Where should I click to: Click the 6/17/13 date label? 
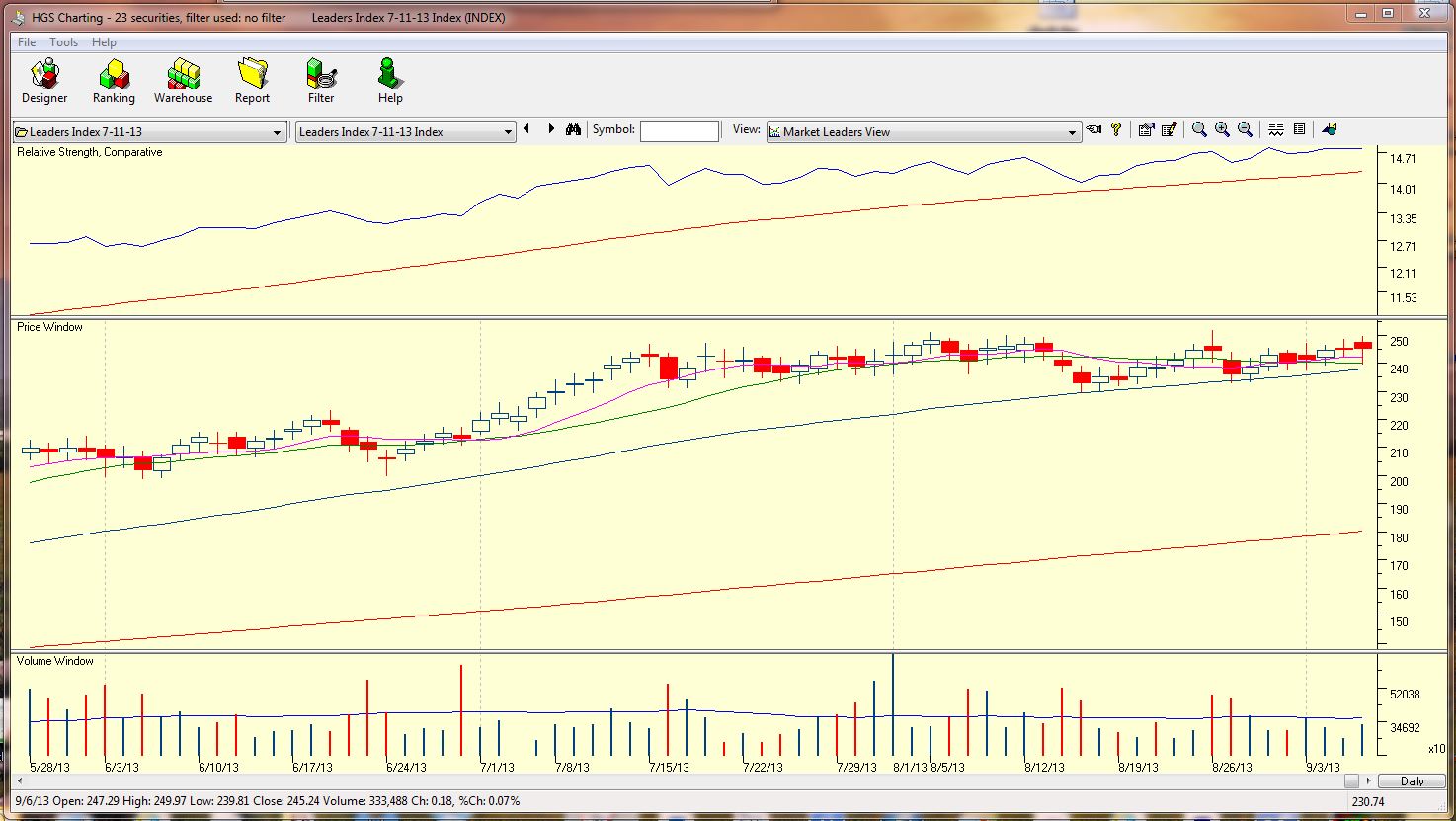click(313, 767)
